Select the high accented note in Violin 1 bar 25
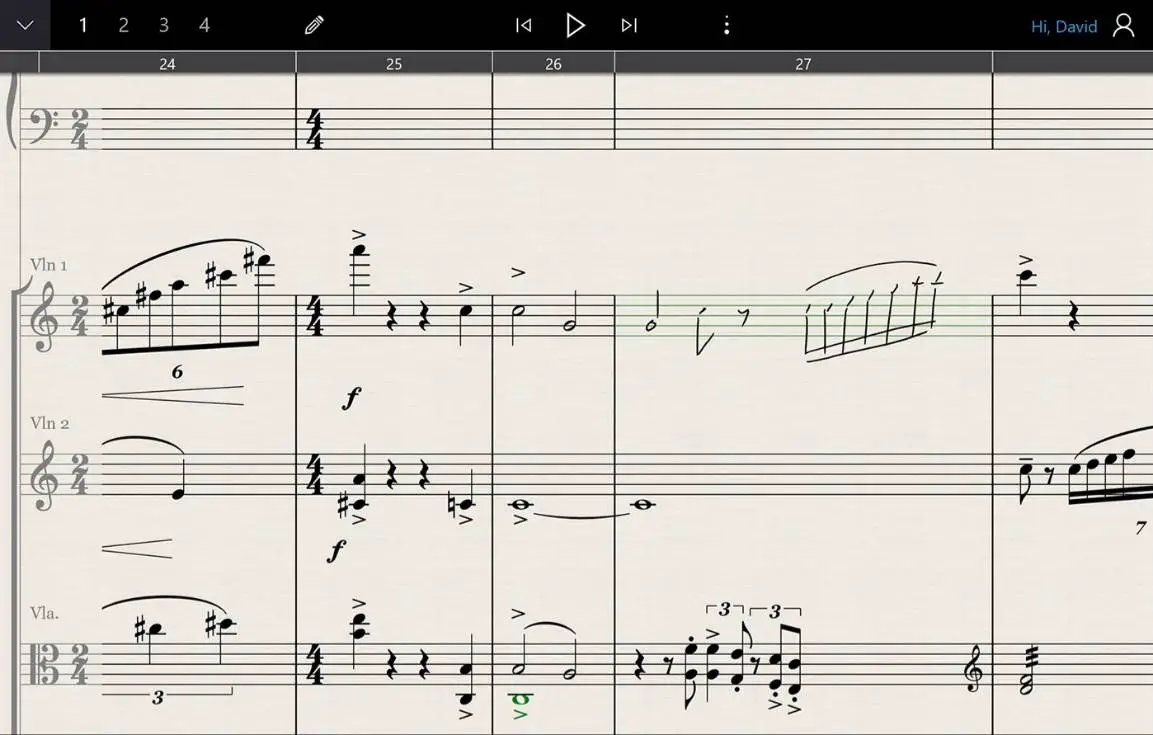Viewport: 1153px width, 735px height. (x=358, y=251)
